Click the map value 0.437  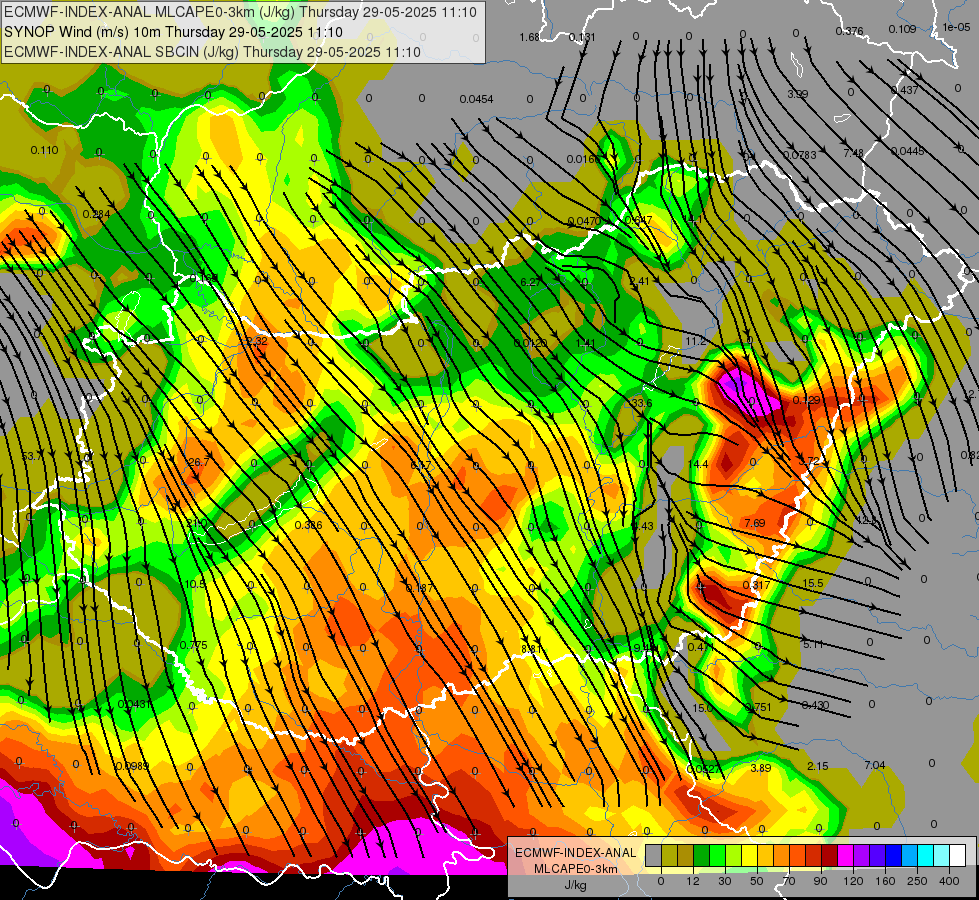(904, 90)
